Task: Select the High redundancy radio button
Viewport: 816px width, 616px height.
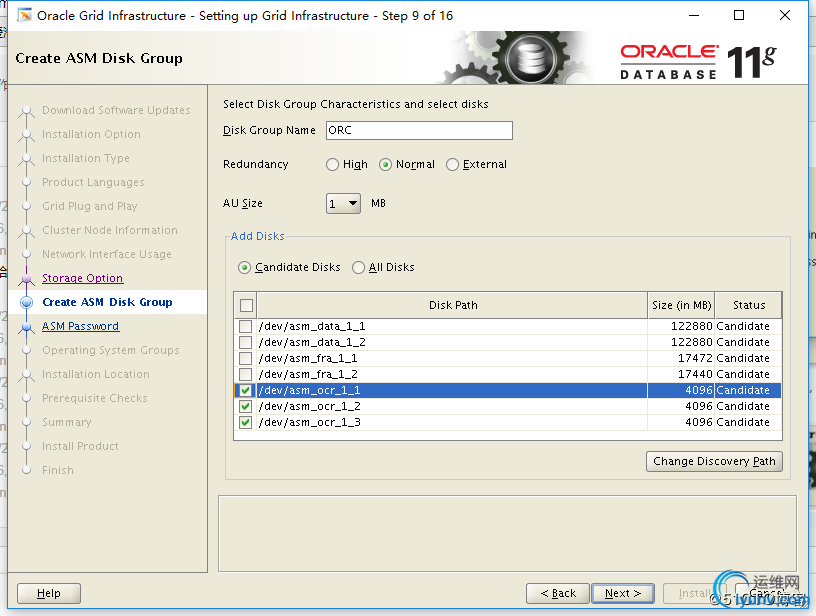Action: [x=333, y=165]
